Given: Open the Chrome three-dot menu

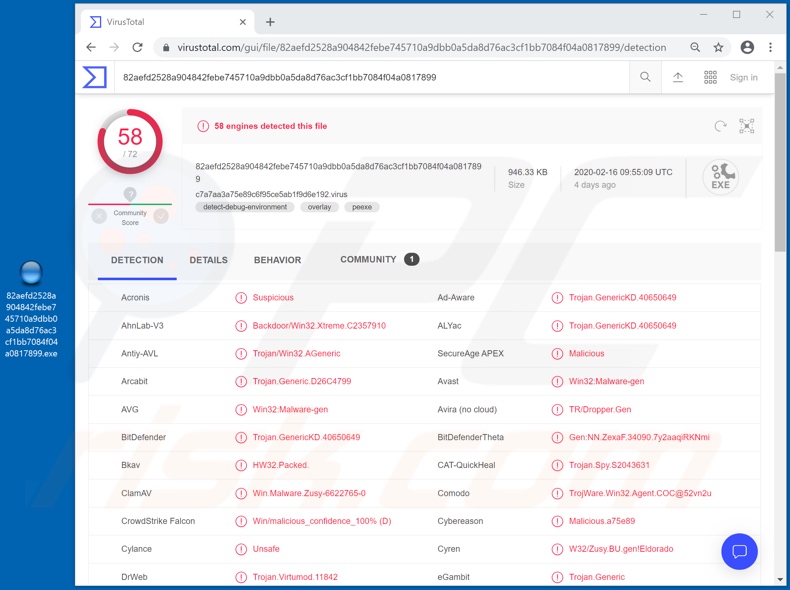Looking at the screenshot, I should [x=770, y=47].
